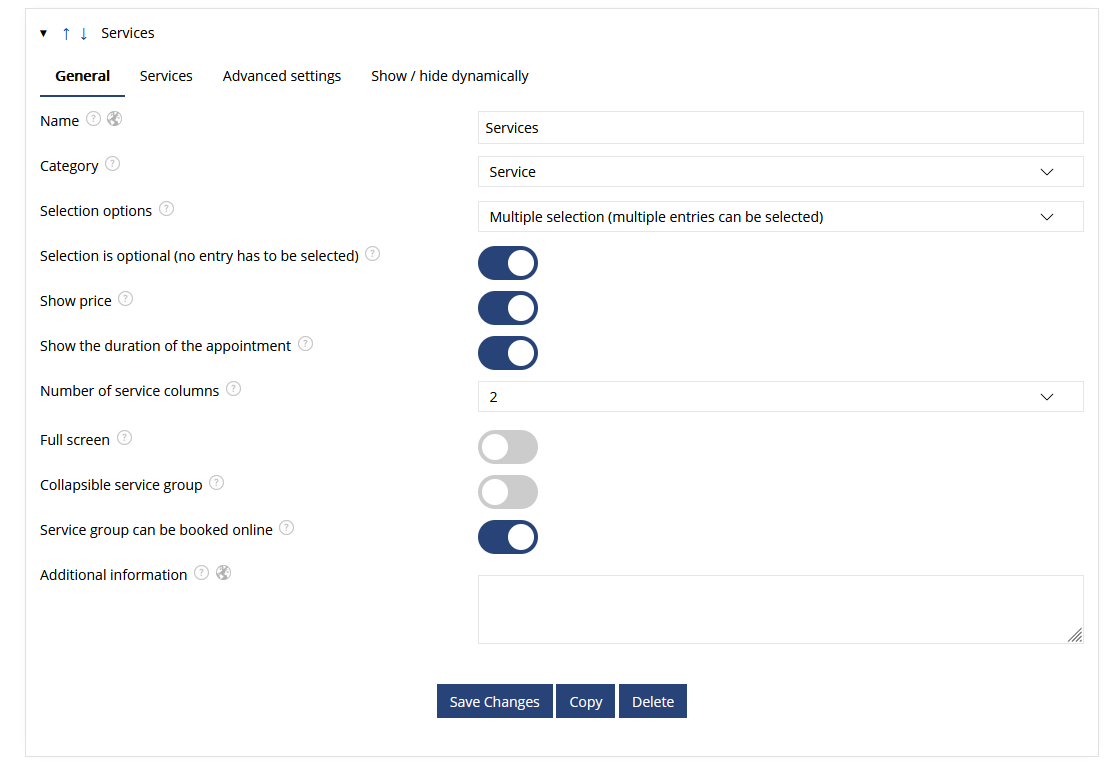Click Save Changes button
The image size is (1113, 771).
(x=495, y=701)
